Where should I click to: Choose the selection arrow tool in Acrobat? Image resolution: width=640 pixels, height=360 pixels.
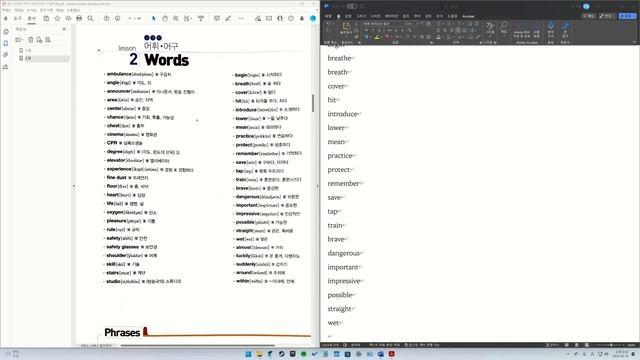point(153,18)
